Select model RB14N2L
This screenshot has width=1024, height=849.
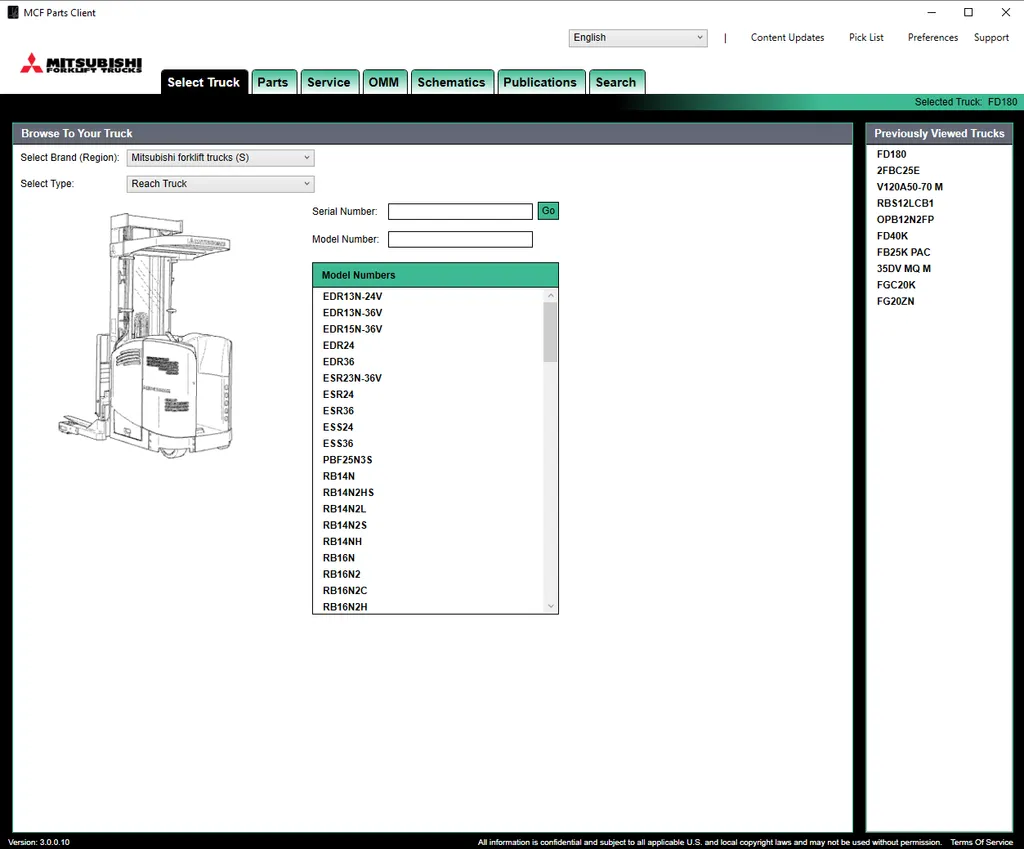click(x=344, y=509)
